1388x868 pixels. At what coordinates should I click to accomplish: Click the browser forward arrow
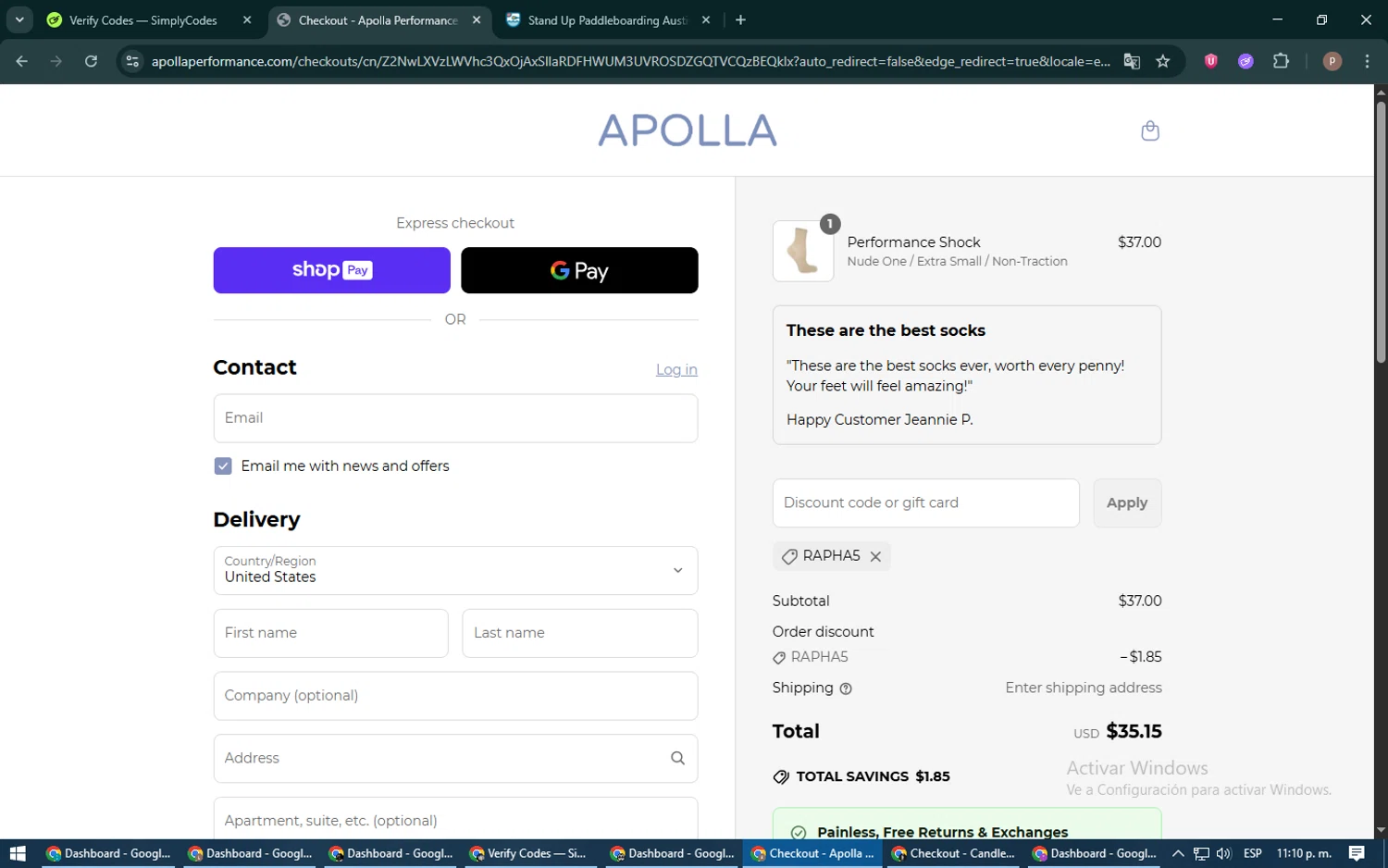(56, 61)
